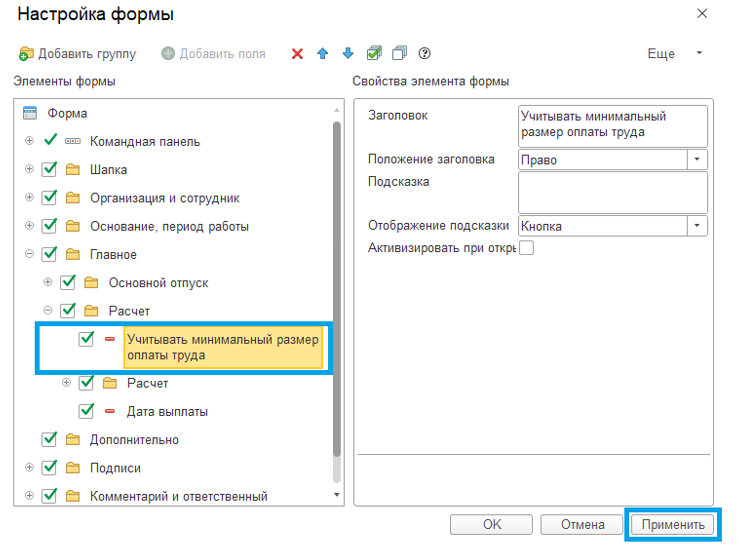Expand the Командная панель node
This screenshot has width=739, height=553.
[x=29, y=140]
